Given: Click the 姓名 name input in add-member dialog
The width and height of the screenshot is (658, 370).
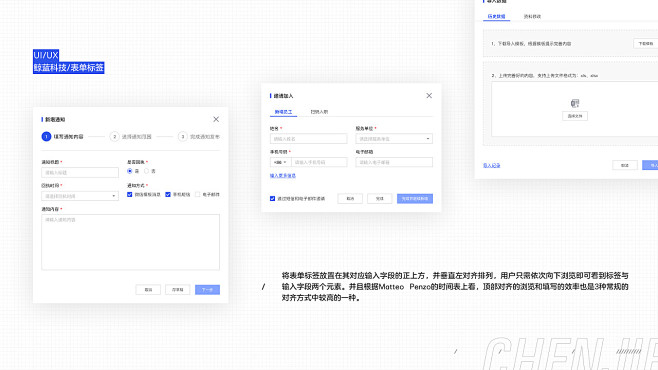Looking at the screenshot, I should pyautogui.click(x=308, y=138).
